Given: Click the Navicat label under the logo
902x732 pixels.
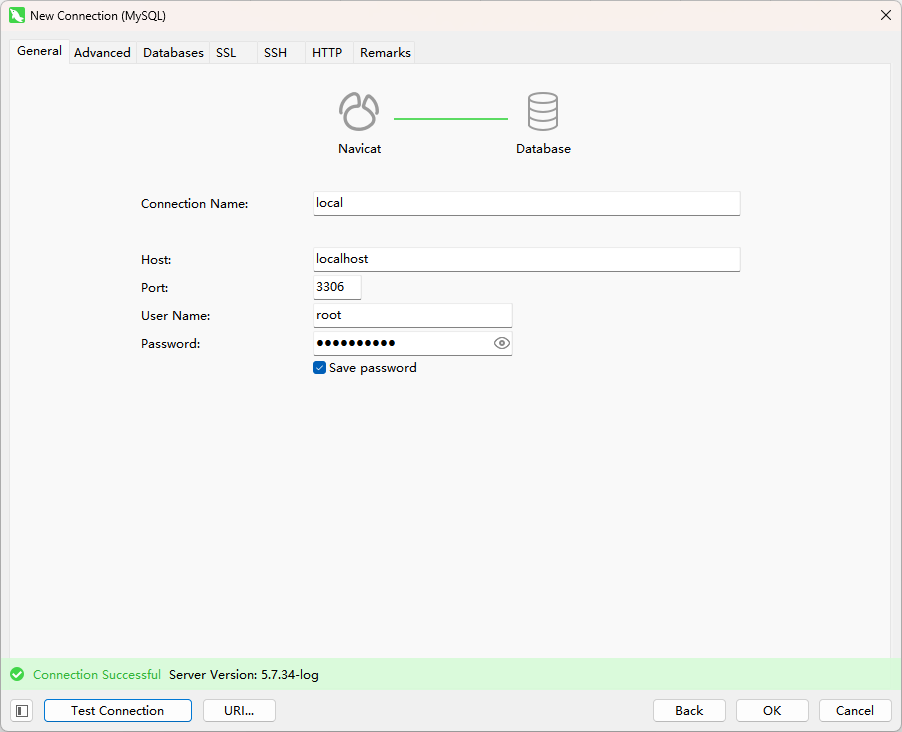Looking at the screenshot, I should click(360, 148).
